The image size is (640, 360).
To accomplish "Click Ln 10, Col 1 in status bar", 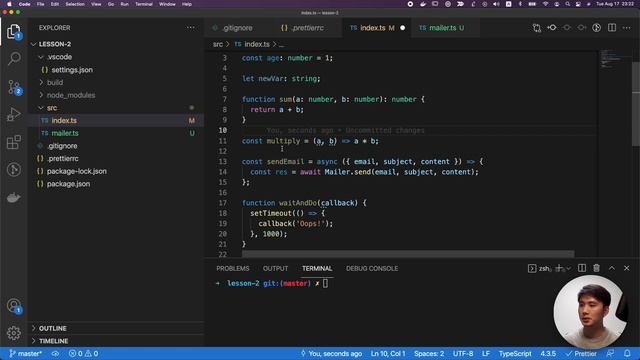I will (x=388, y=353).
